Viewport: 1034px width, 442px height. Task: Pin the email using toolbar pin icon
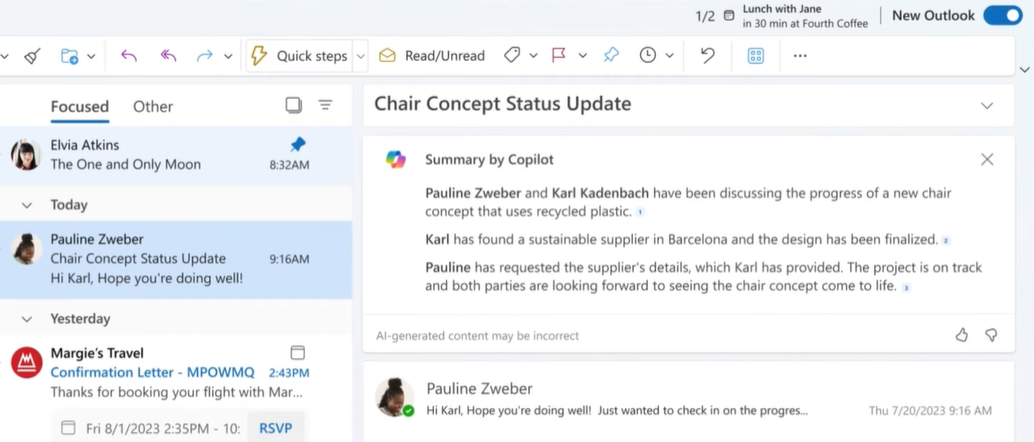tap(611, 56)
